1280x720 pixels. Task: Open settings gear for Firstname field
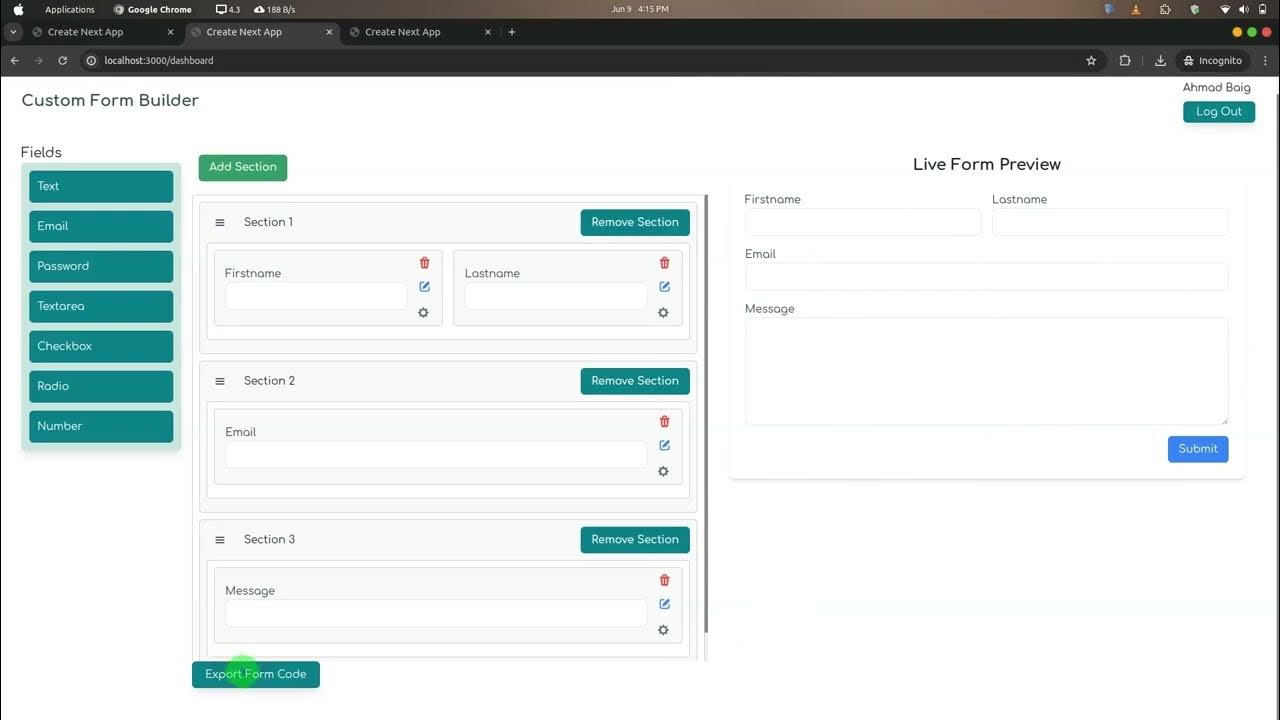coord(423,313)
